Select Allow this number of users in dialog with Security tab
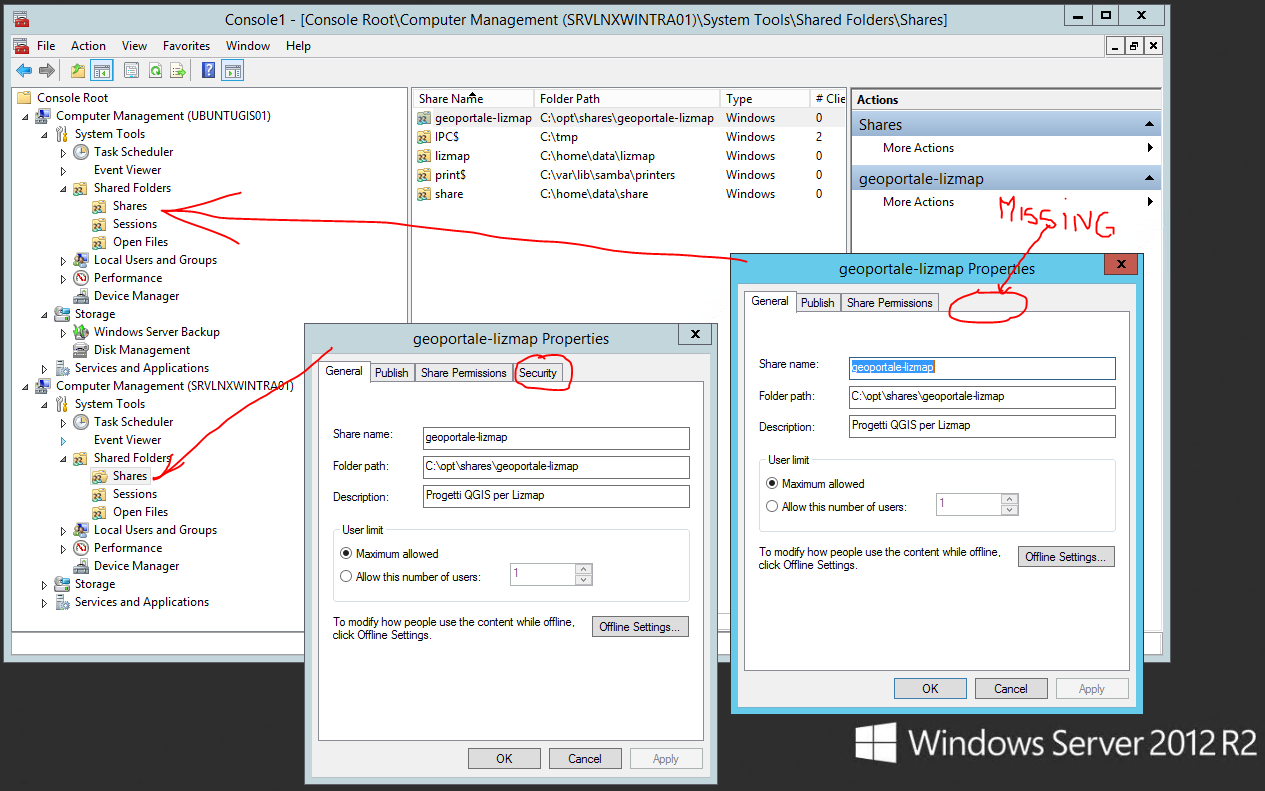 (346, 577)
